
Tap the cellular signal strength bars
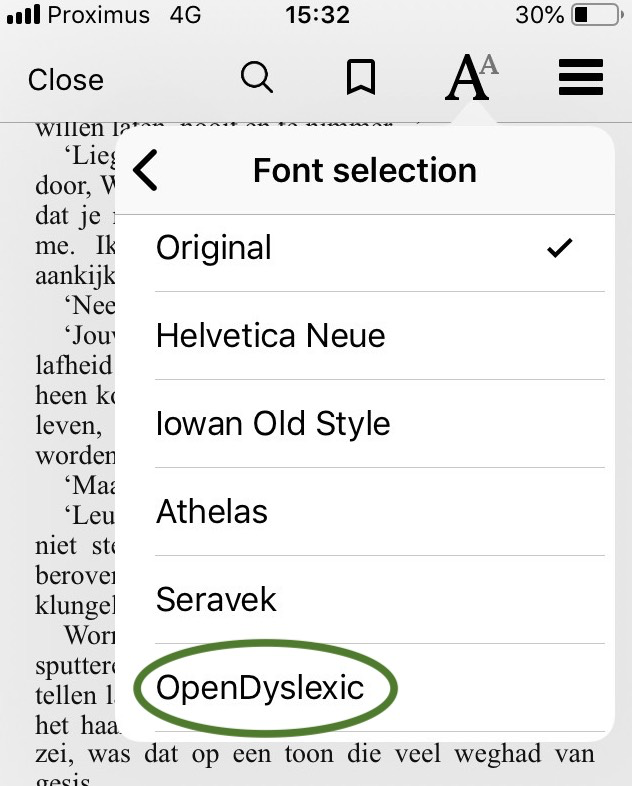click(x=22, y=16)
